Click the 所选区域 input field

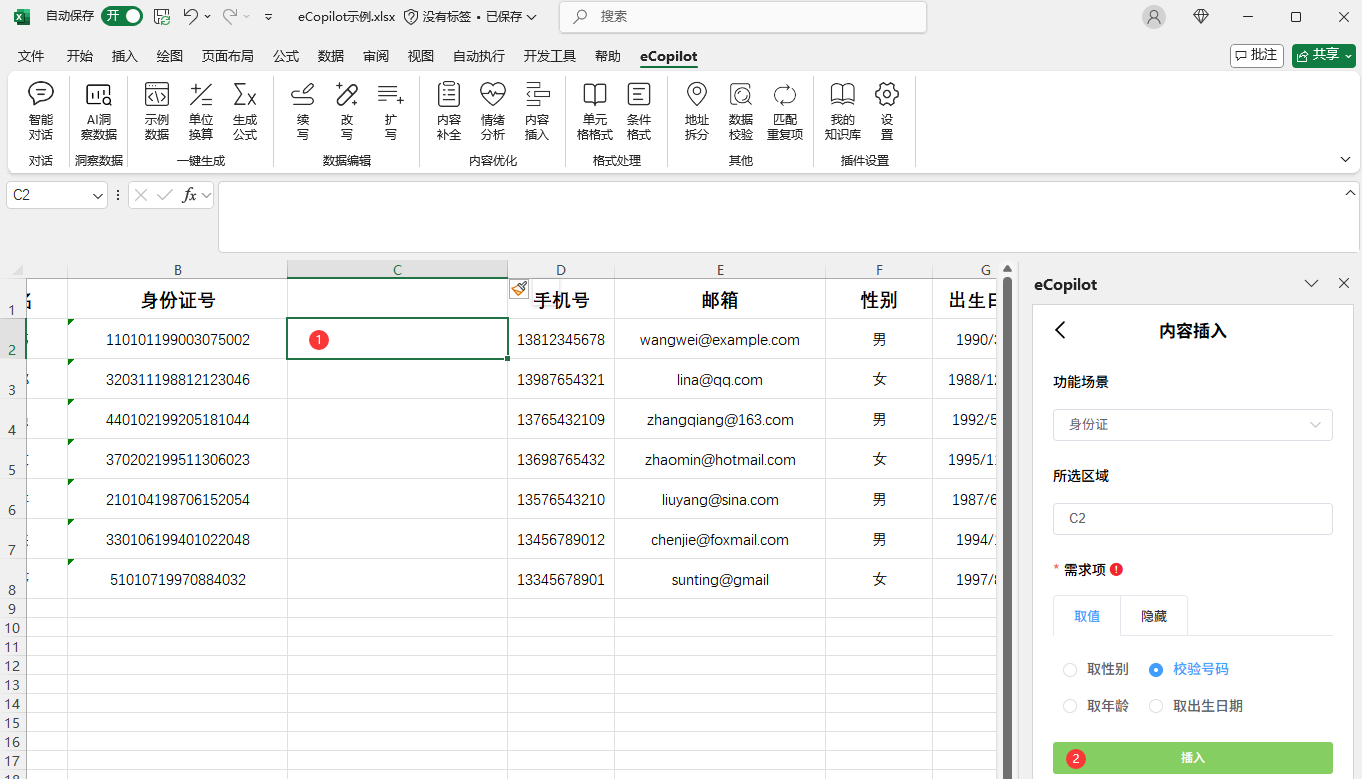[x=1192, y=519]
